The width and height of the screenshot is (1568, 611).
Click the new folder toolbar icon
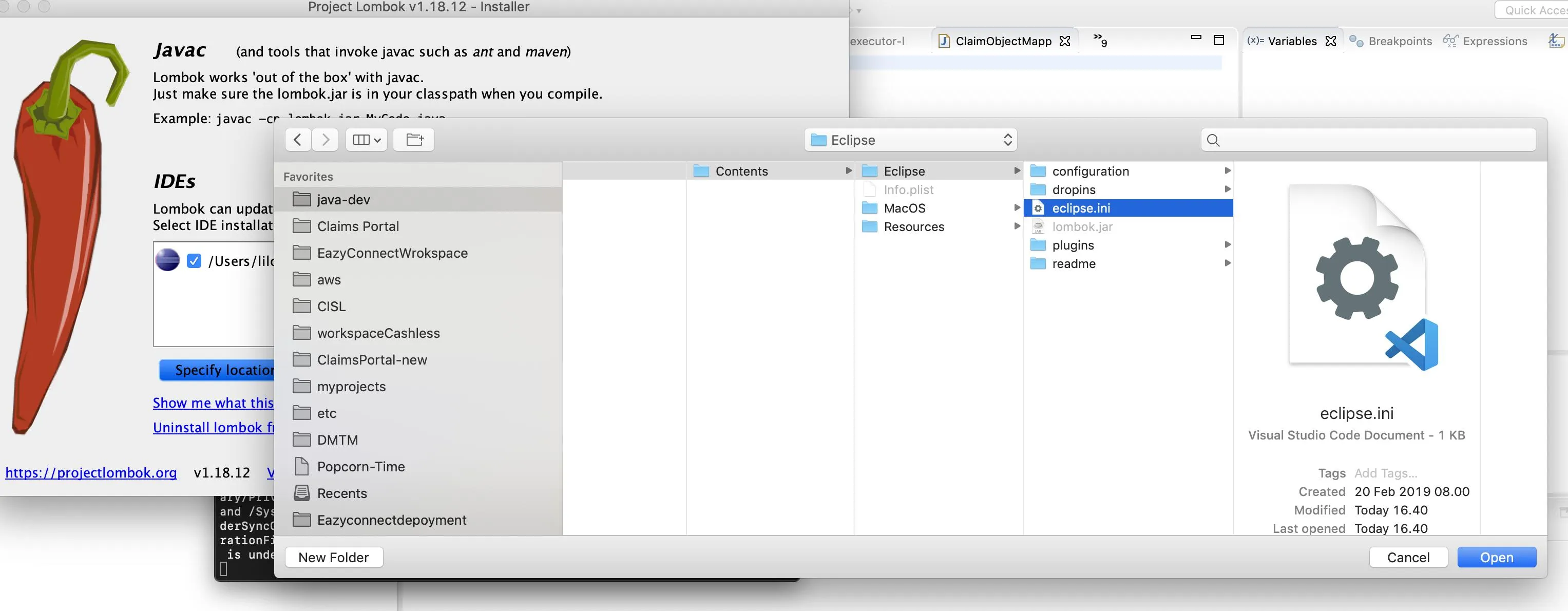[414, 140]
